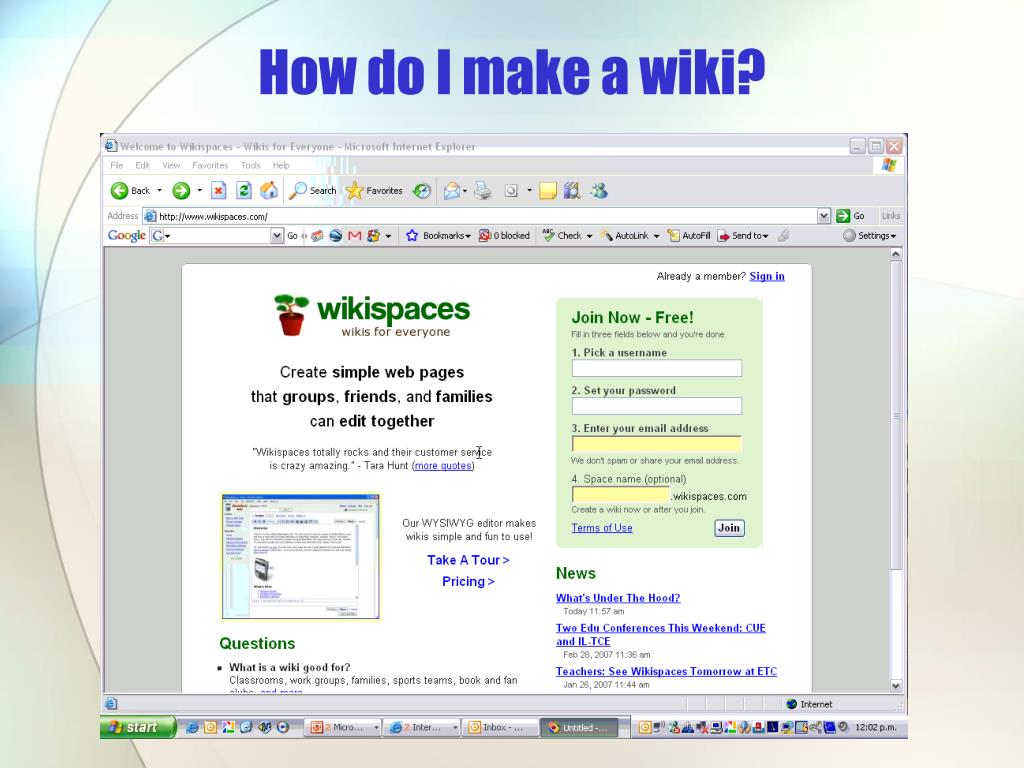Open What's Under The Hood? news link
The image size is (1024, 768).
pos(618,598)
